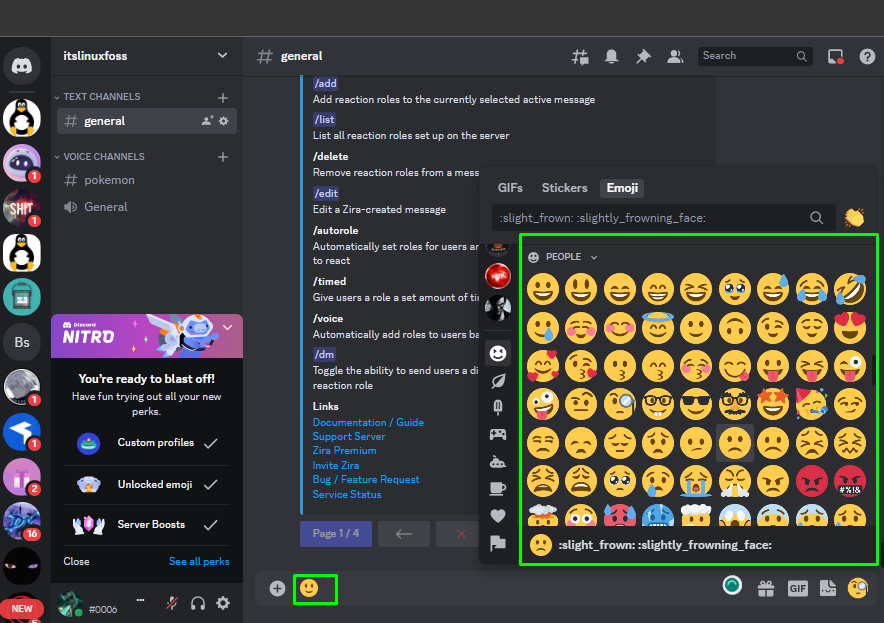Viewport: 884px width, 623px height.
Task: Toggle the member list icon
Action: click(675, 56)
